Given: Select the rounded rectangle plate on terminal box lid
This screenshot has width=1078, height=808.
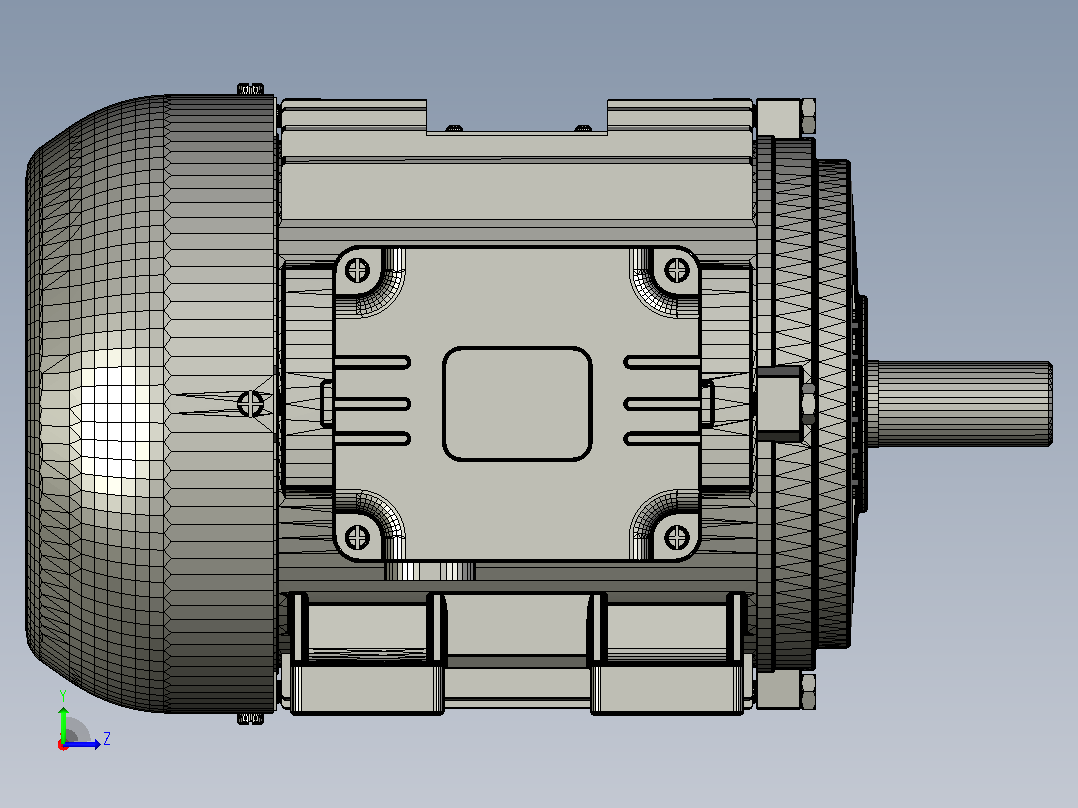Looking at the screenshot, I should coord(518,404).
